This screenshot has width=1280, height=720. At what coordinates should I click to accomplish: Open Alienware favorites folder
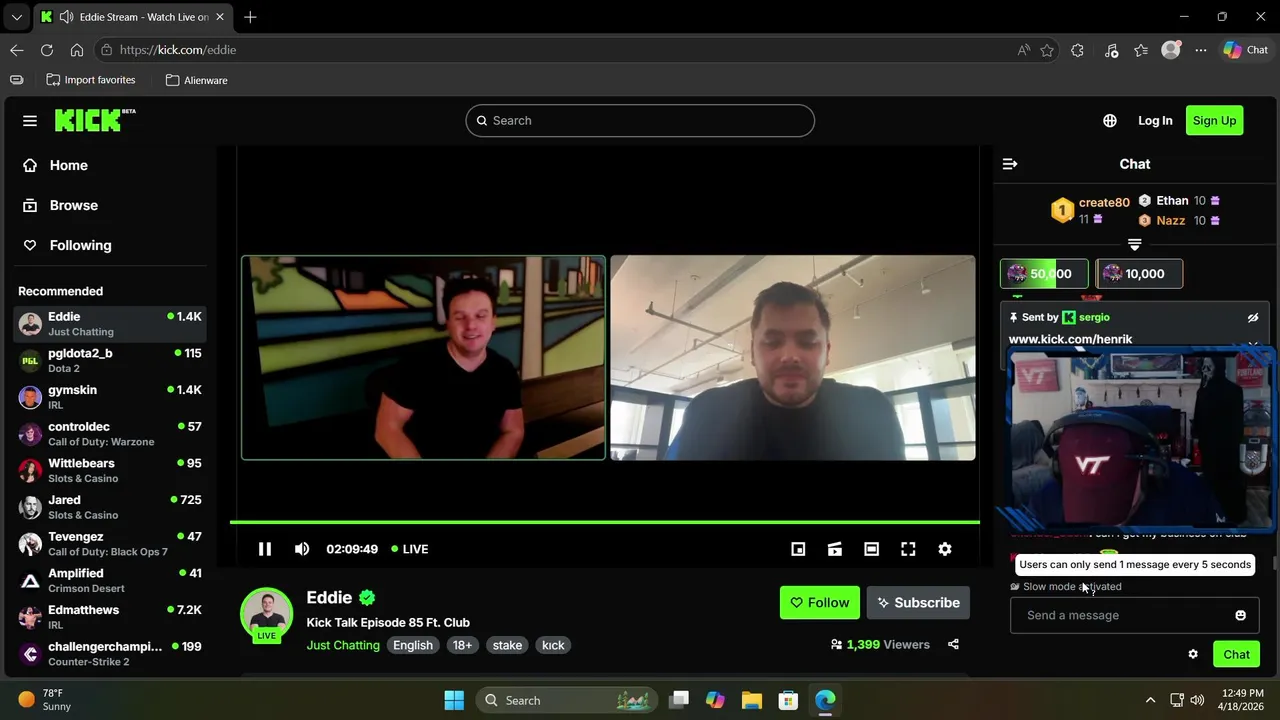pos(197,80)
